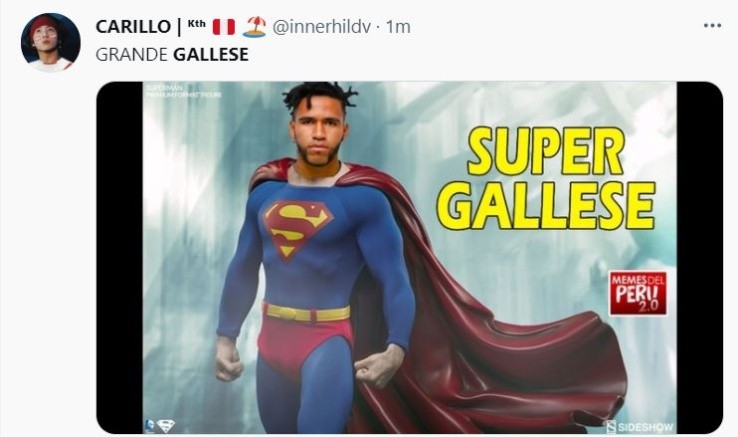The image size is (738, 437).
Task: Click the Superman Premium Format Figure caption
Action: pos(184,91)
